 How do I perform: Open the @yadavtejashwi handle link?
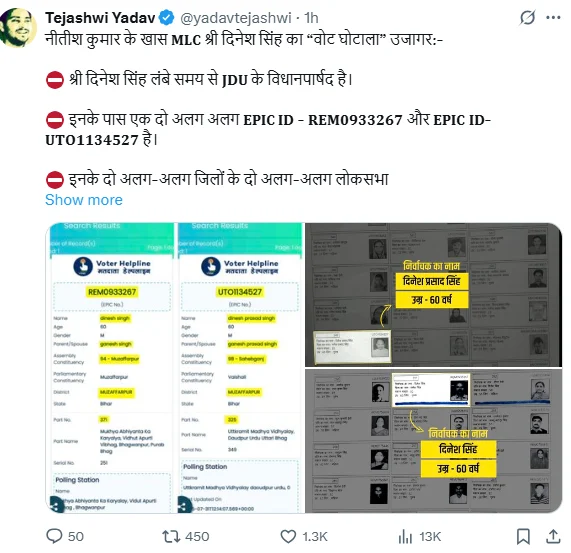coord(236,18)
